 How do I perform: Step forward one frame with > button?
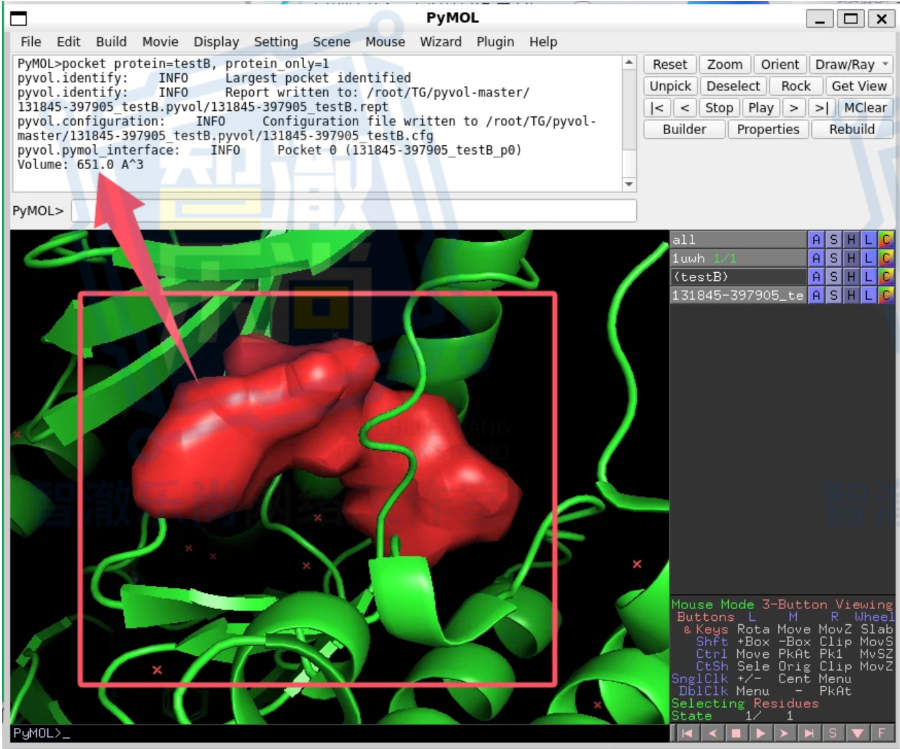click(793, 108)
